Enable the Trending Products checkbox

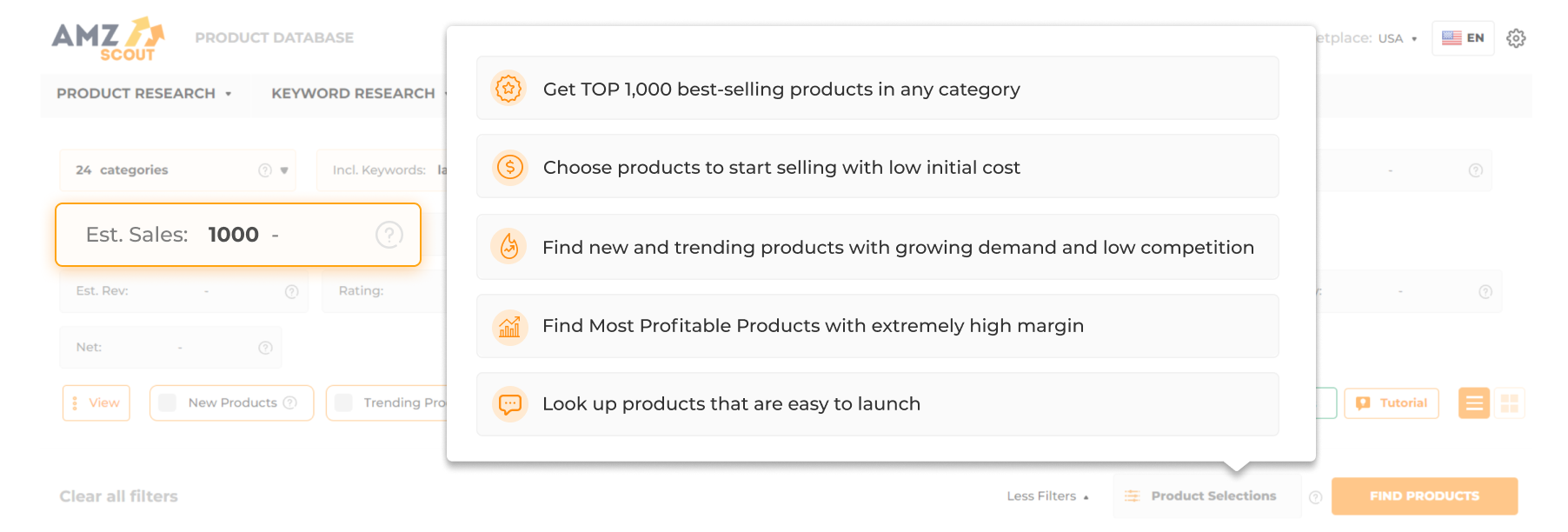pos(342,402)
